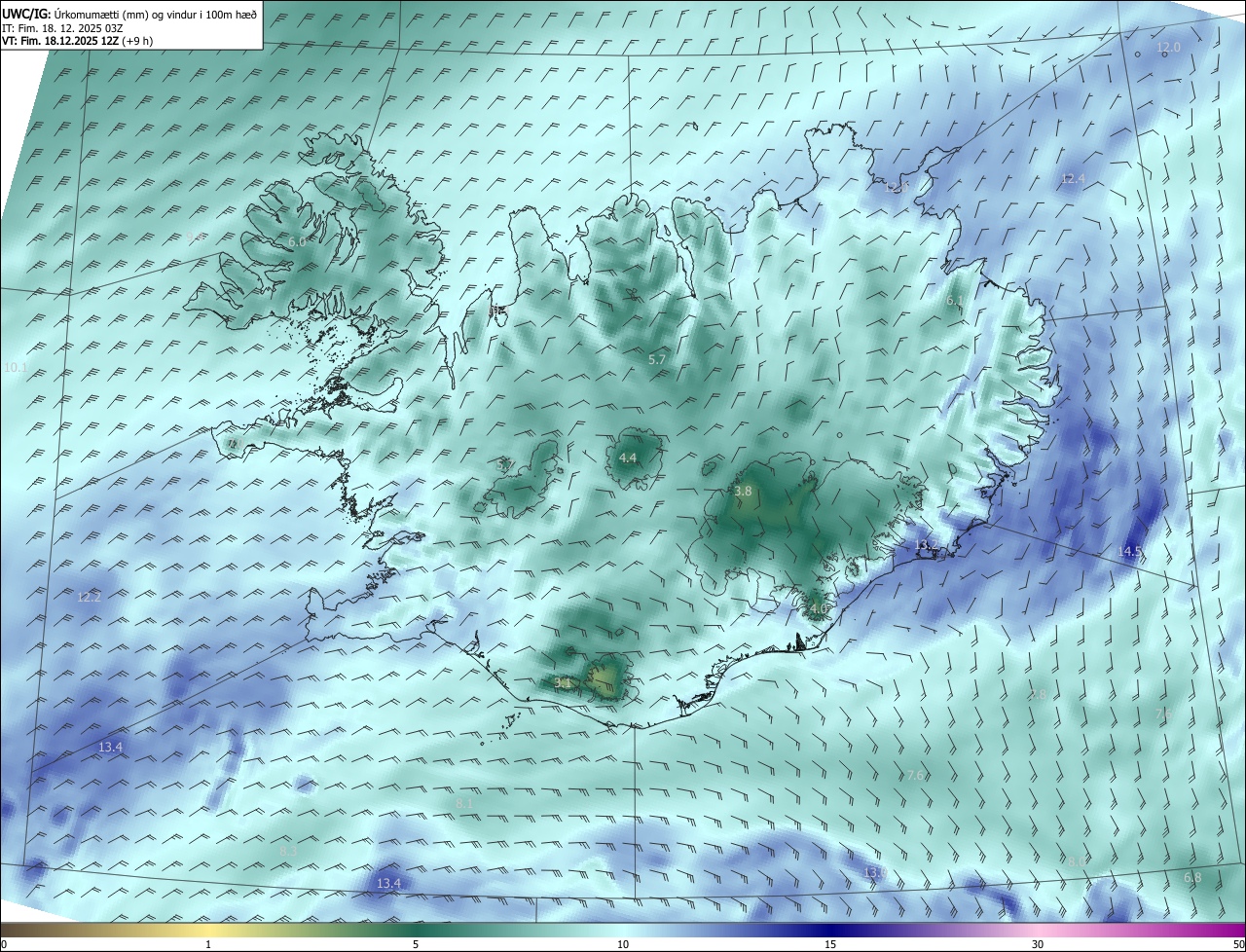Click the colorbar tick label 10

click(x=623, y=945)
